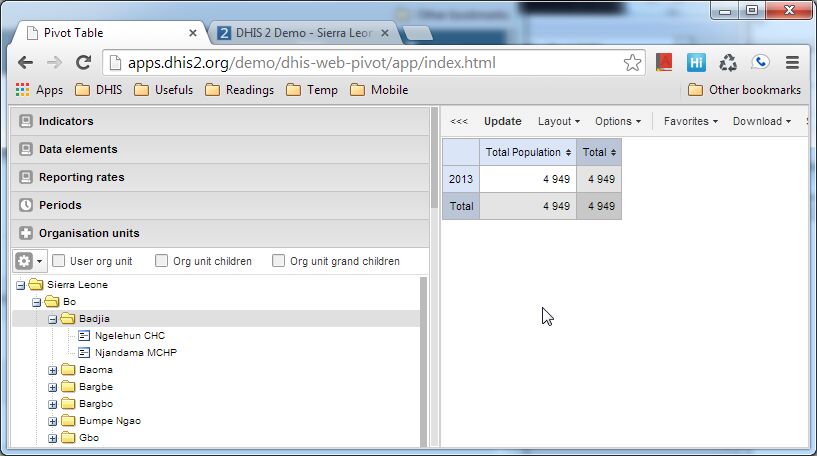Open the Layout dropdown menu
The width and height of the screenshot is (817, 456).
[559, 121]
